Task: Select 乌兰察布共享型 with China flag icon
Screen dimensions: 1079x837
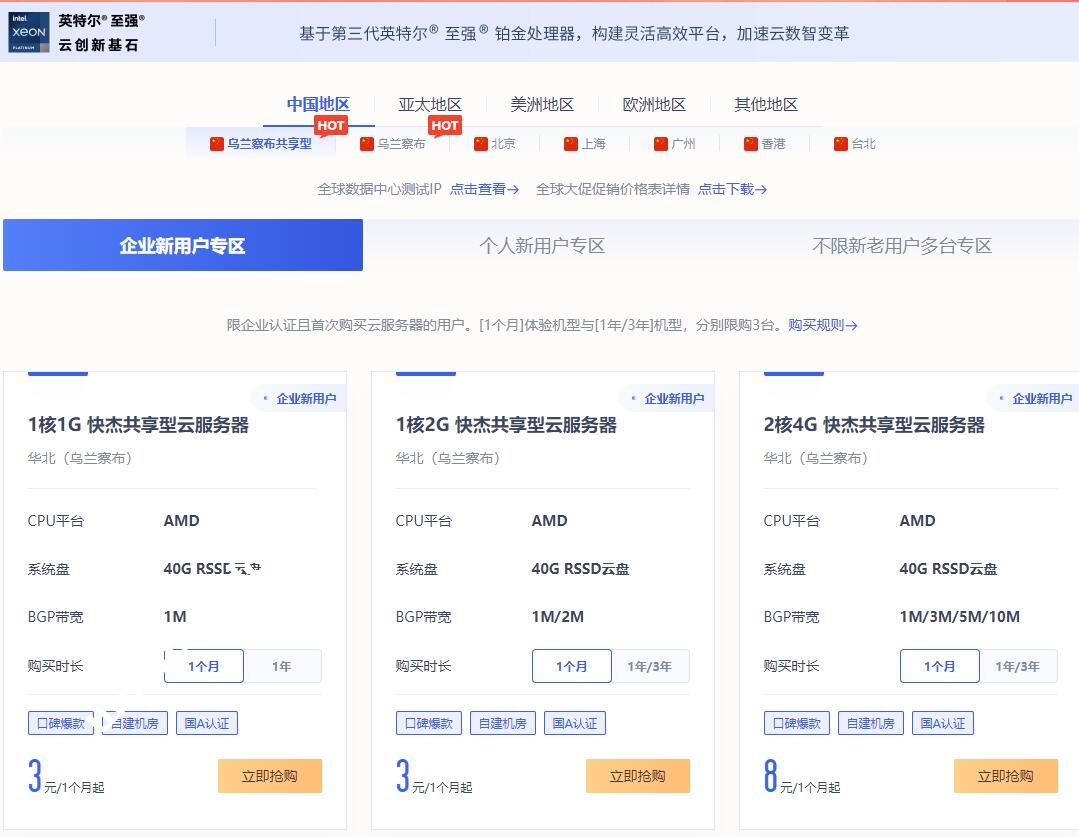Action: coord(261,144)
